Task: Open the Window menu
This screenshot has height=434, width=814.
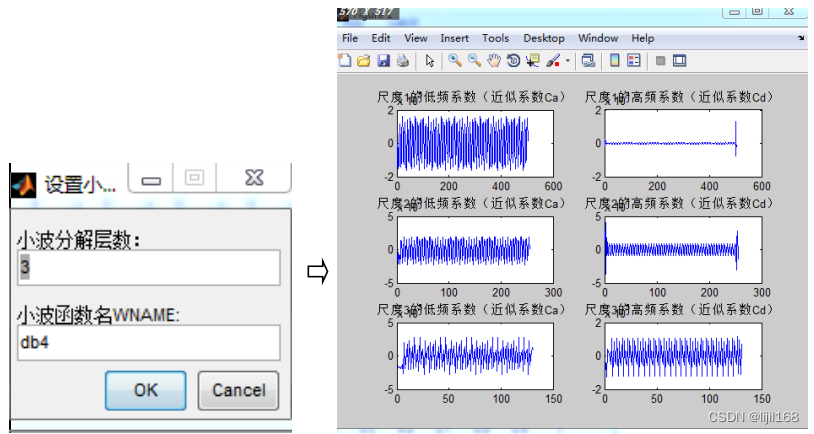Action: (x=598, y=38)
